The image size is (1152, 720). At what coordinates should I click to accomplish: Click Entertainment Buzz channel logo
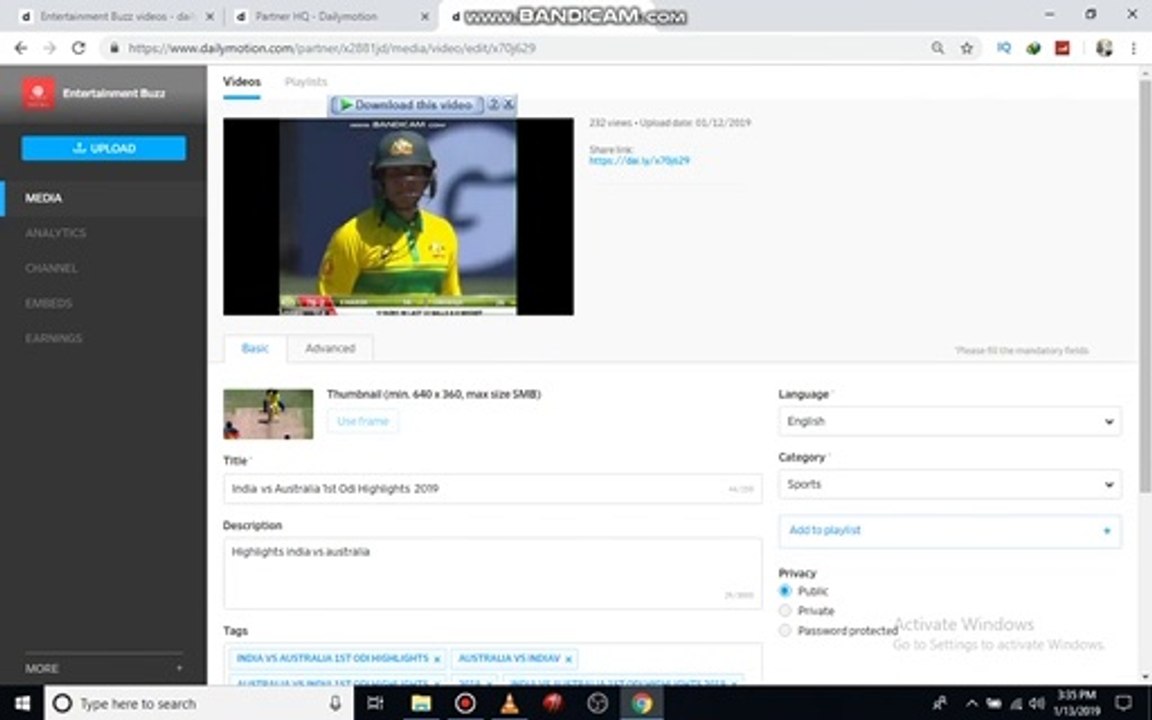(x=38, y=93)
